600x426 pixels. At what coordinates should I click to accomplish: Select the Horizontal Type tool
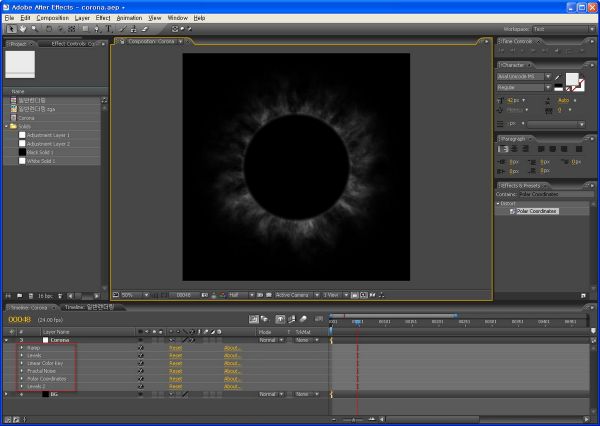(x=109, y=29)
